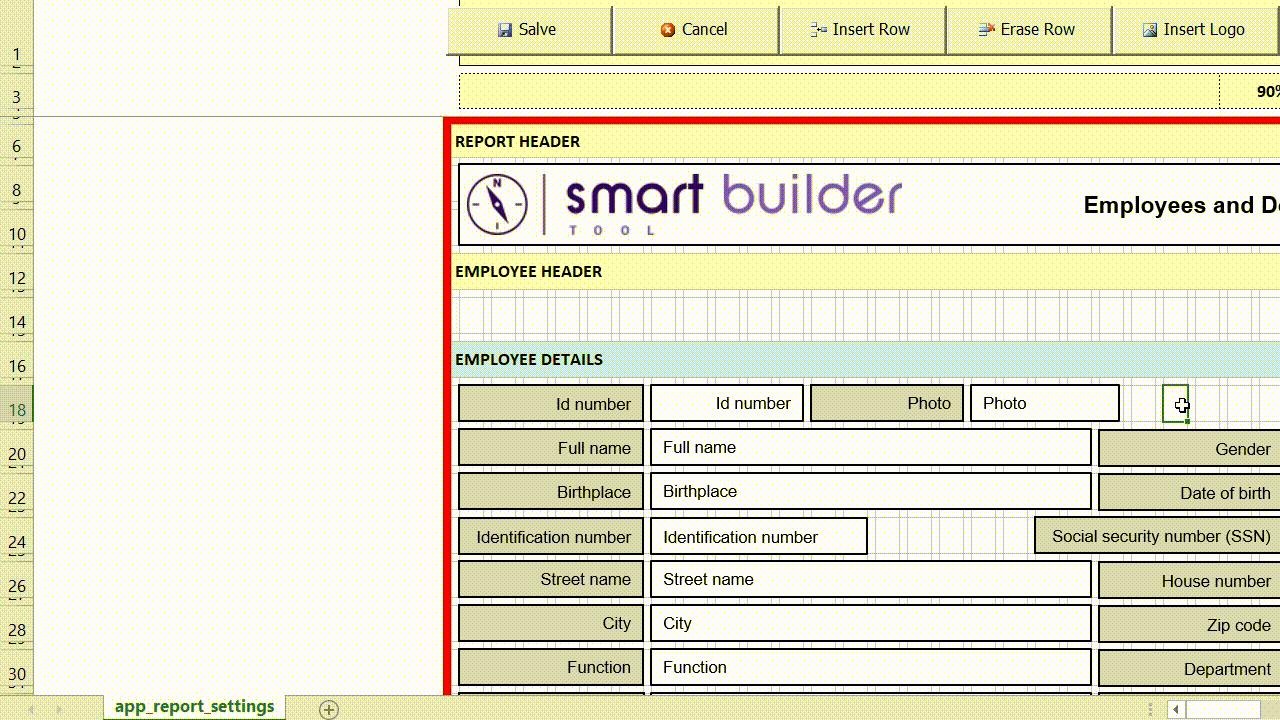Select the gray Photo label box
1280x720 pixels.
pyautogui.click(x=887, y=404)
